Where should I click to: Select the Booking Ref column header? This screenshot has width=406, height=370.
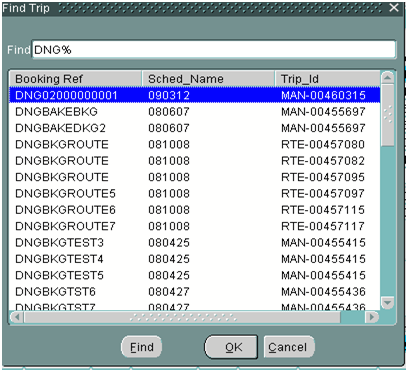pos(75,79)
